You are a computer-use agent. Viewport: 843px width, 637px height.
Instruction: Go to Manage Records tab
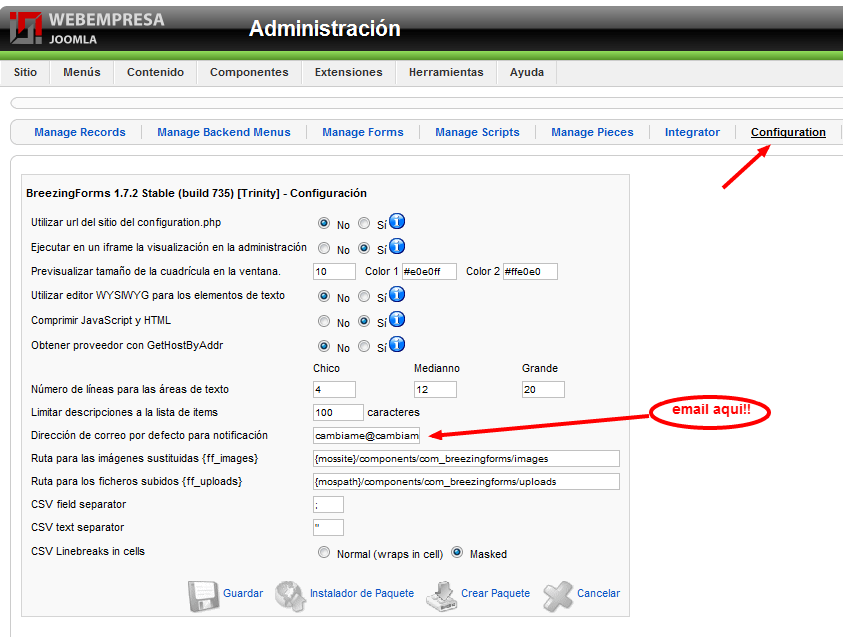(80, 132)
